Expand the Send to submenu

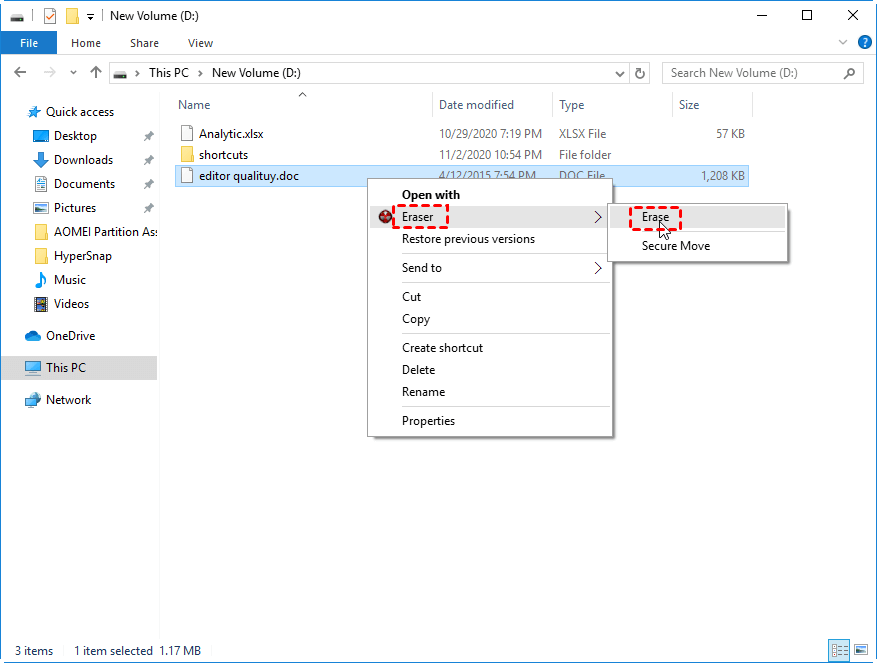(598, 268)
